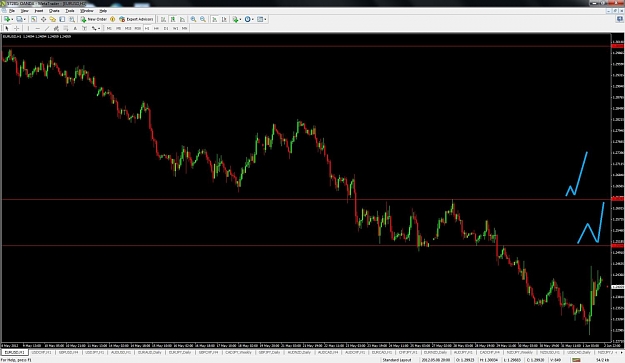This screenshot has height=363, width=625.
Task: Switch to the CADJPY,Weekly chart tab
Action: (238, 353)
